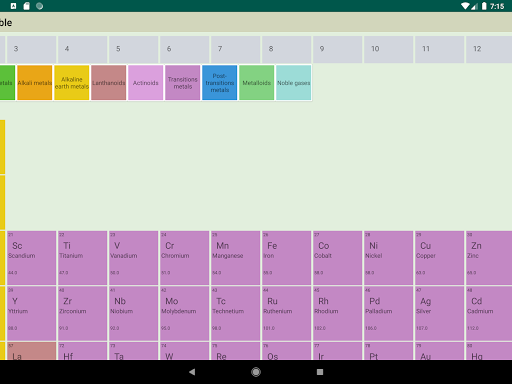Tap the Wi-Fi status bar icon
The height and width of the screenshot is (384, 512).
[x=465, y=6]
